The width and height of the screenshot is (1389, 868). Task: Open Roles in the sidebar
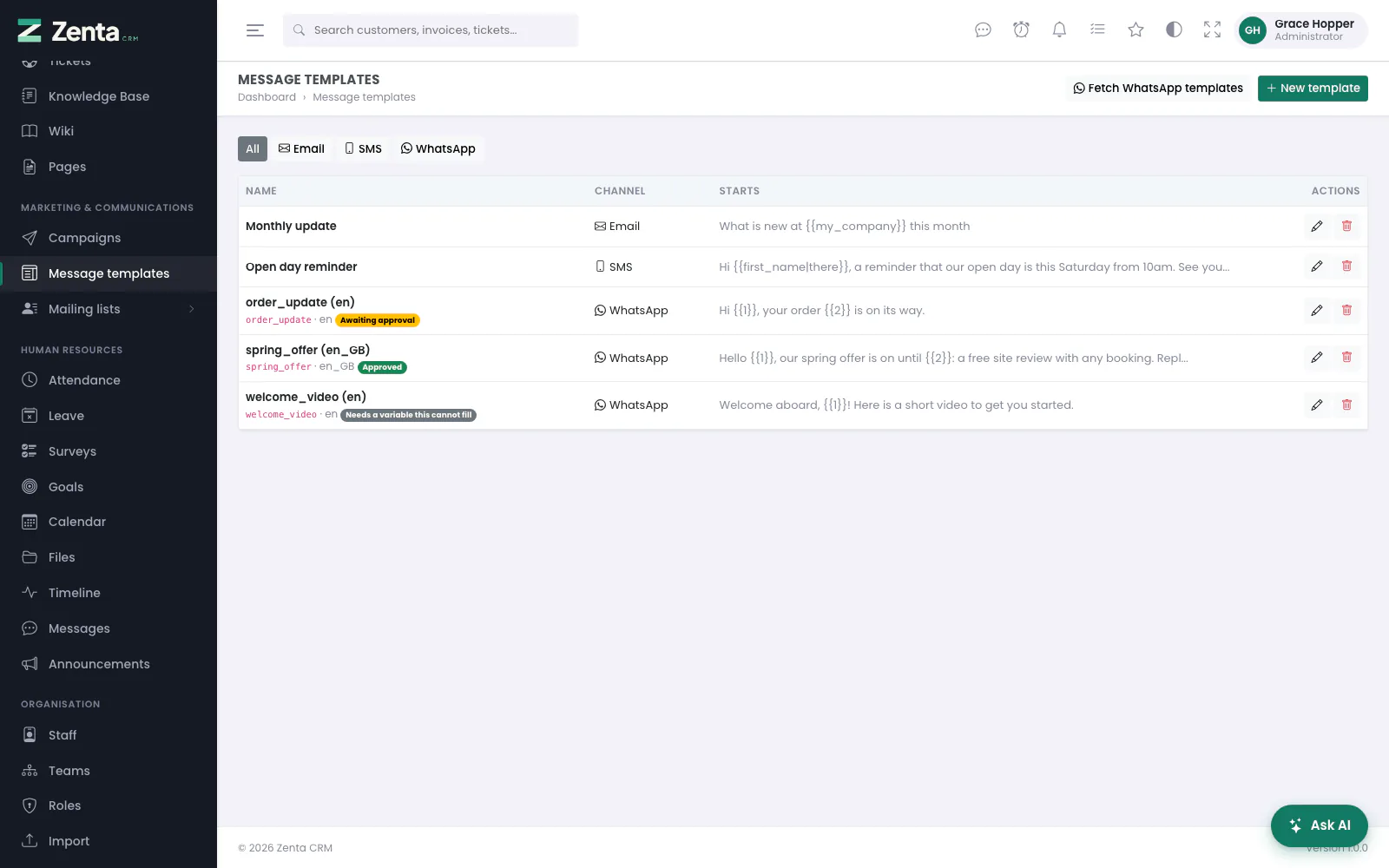tap(109, 806)
